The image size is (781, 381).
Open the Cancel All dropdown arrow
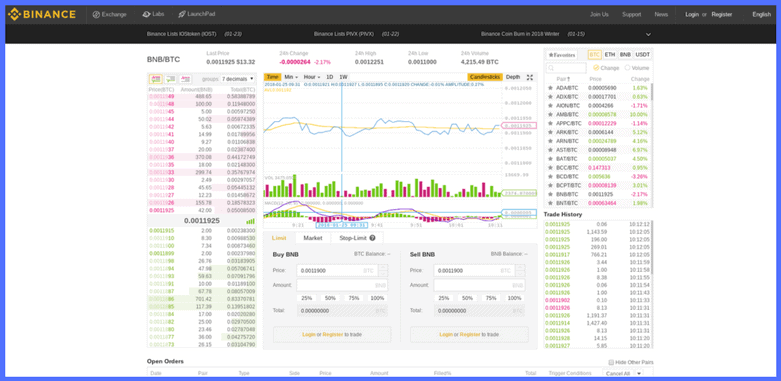[x=638, y=373]
